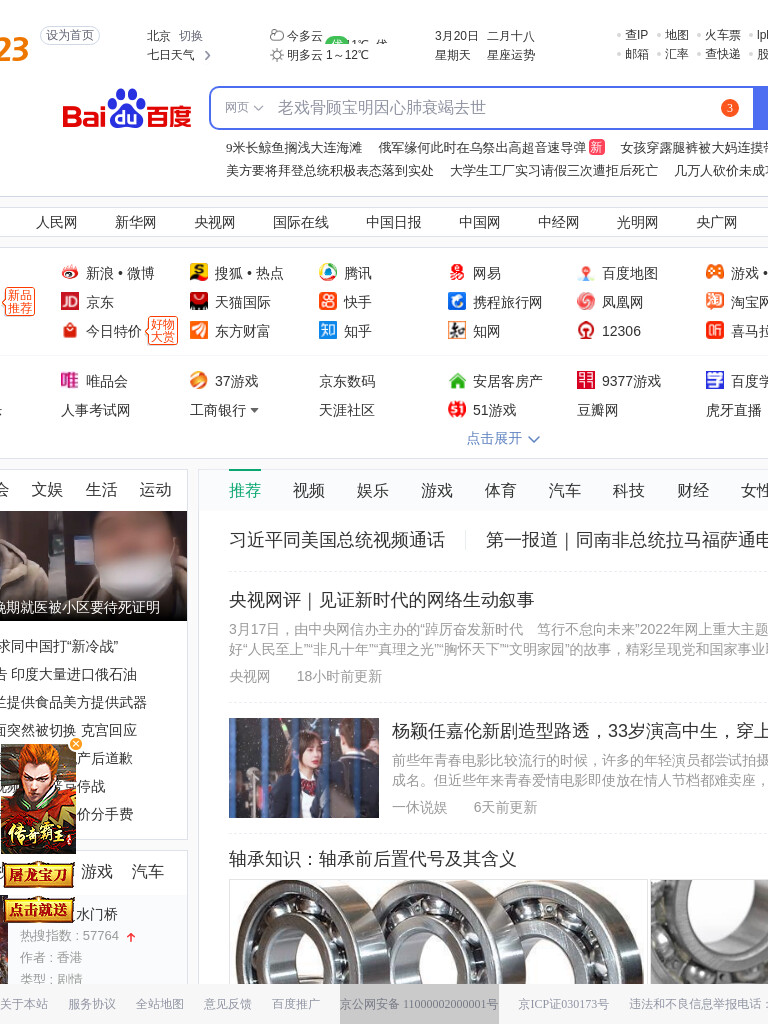Click the NetEase red icon
Image resolution: width=768 pixels, height=1024 pixels.
(456, 272)
